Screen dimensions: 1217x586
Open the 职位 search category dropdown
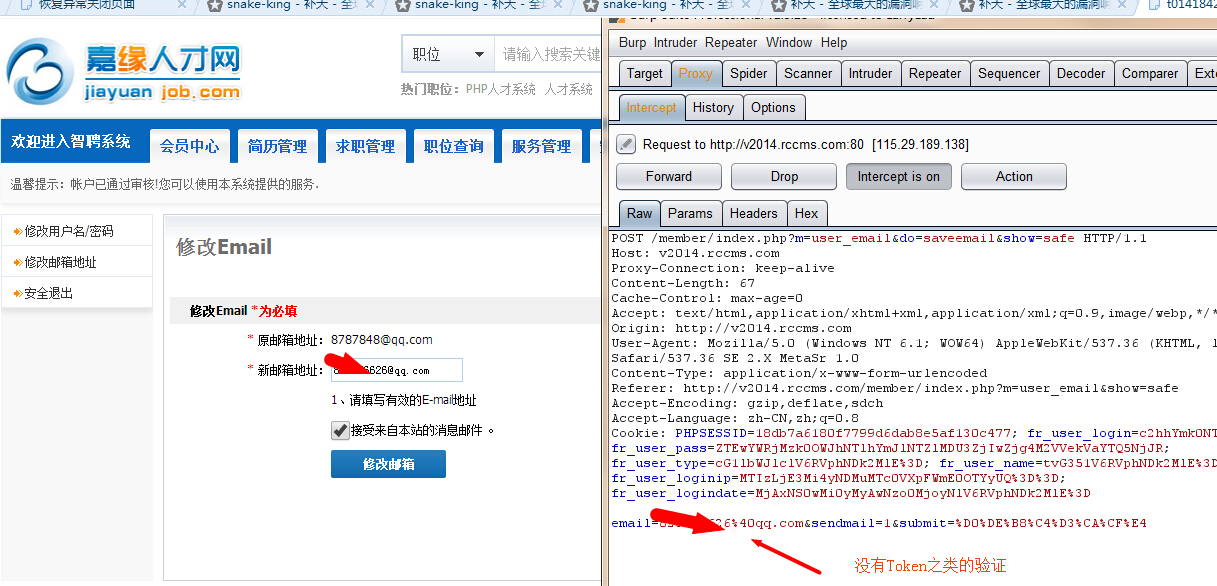click(x=448, y=54)
